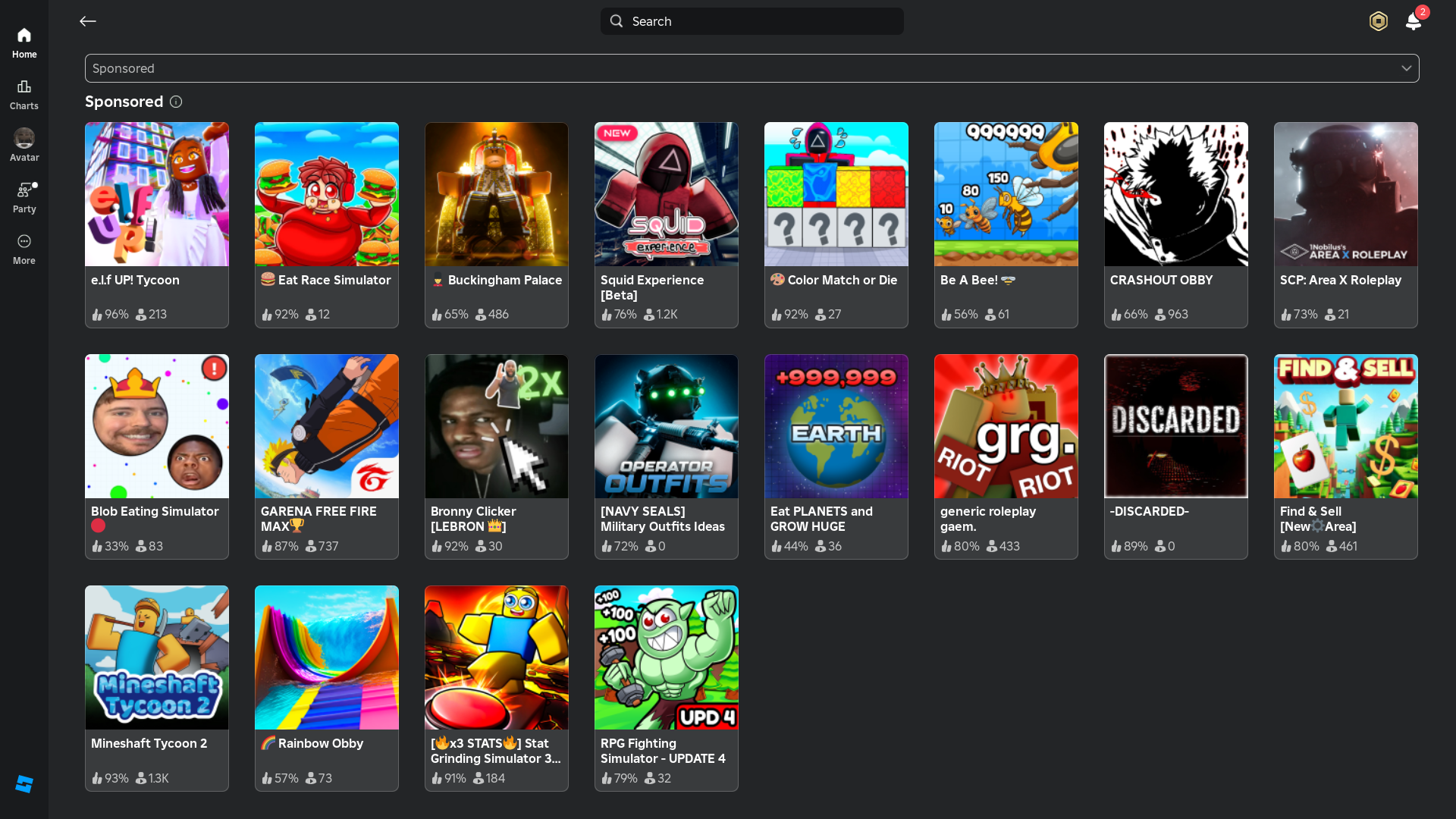Open CRASHOUT OBBY thumbnail
The image size is (1456, 819).
1176,194
